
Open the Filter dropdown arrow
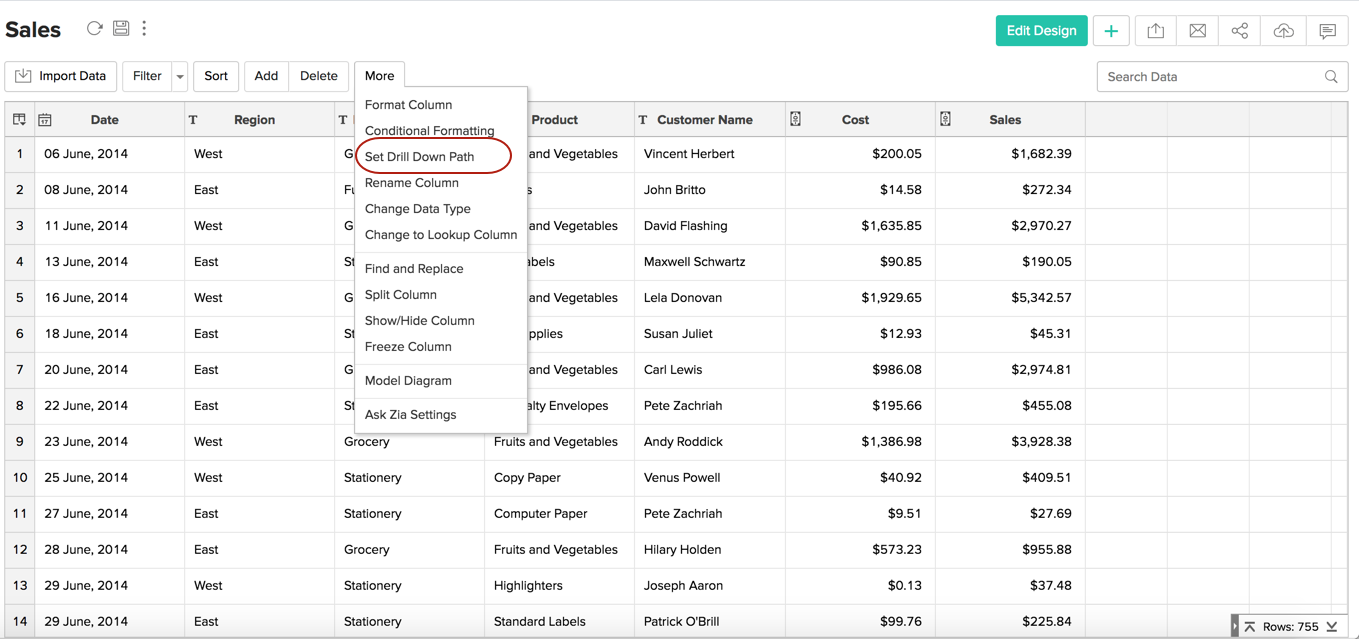(180, 76)
